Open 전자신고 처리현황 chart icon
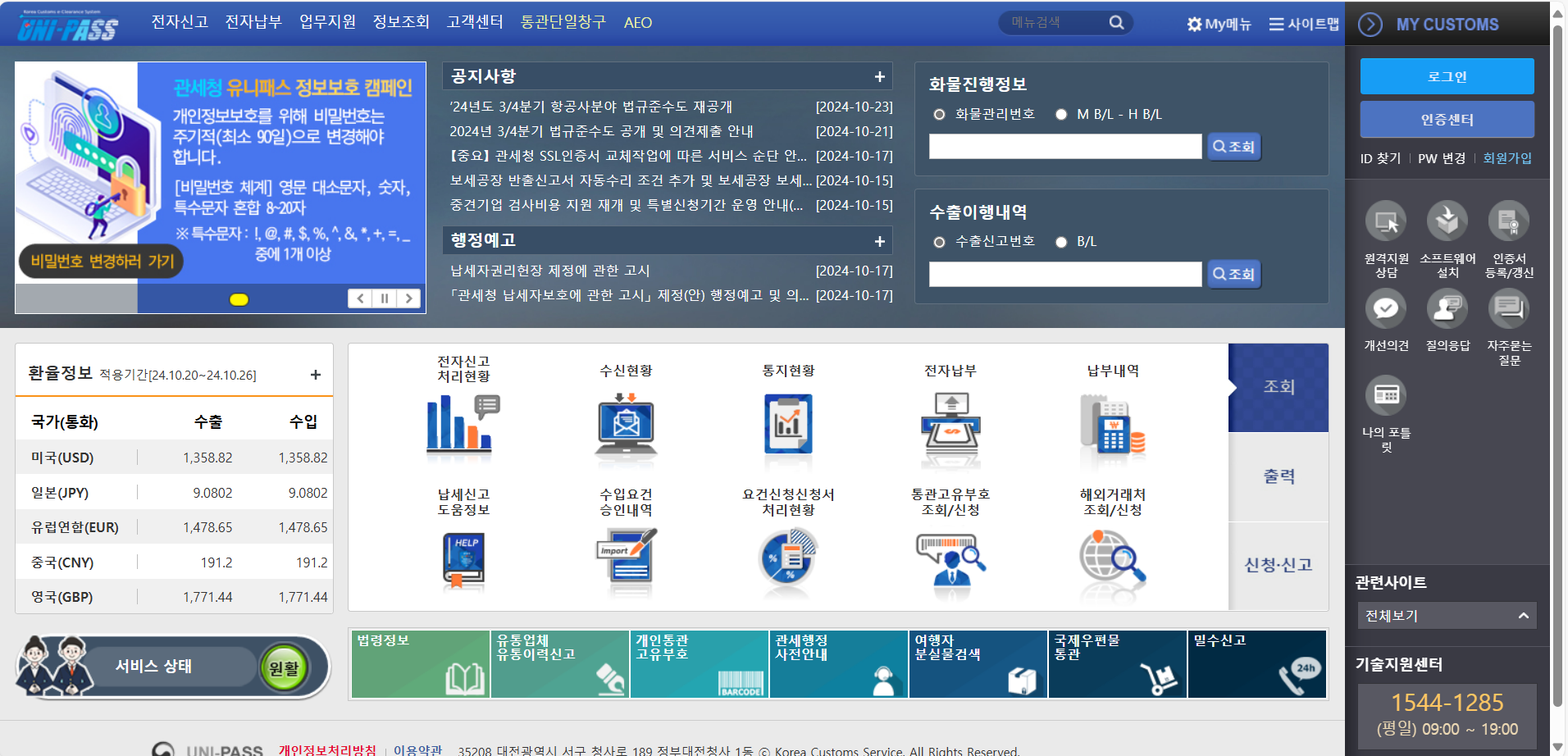The height and width of the screenshot is (756, 1568). (463, 422)
